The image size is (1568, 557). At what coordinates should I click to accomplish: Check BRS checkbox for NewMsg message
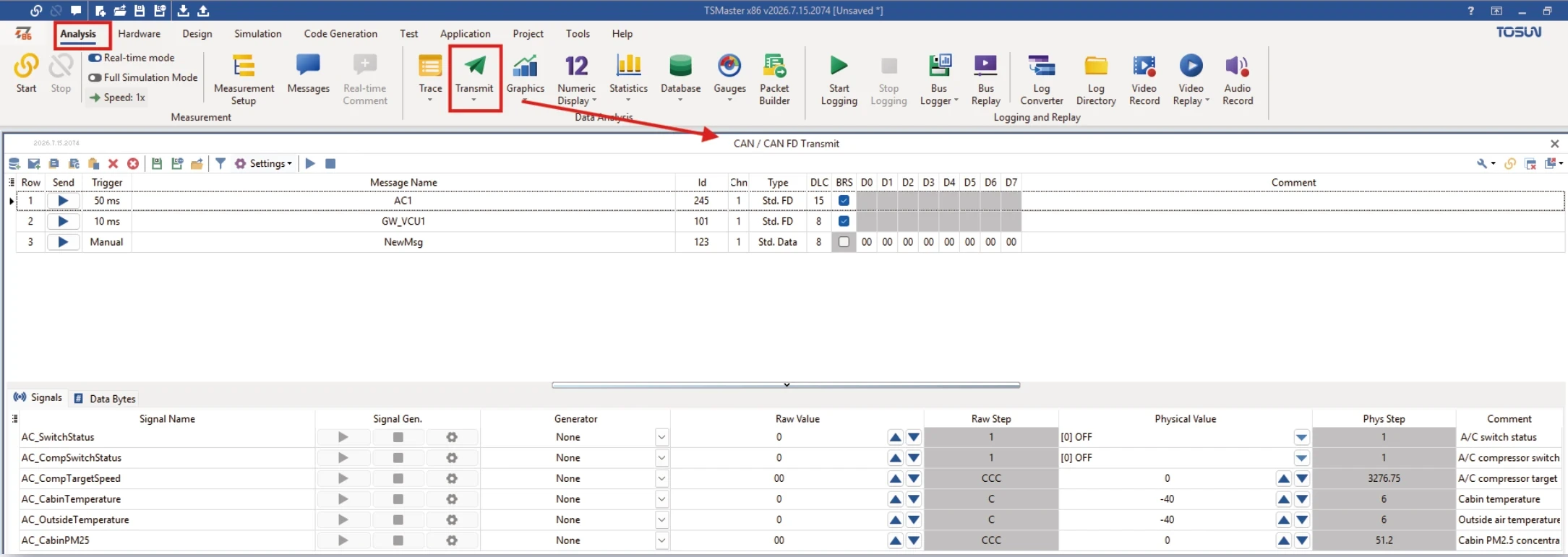tap(844, 242)
